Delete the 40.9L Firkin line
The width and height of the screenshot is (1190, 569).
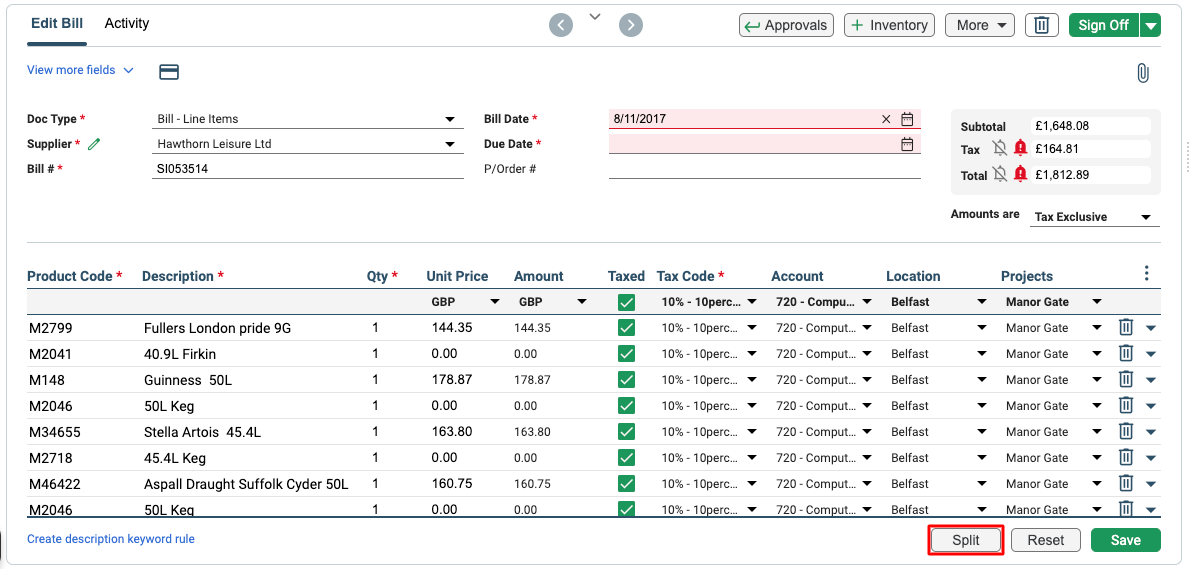1125,354
